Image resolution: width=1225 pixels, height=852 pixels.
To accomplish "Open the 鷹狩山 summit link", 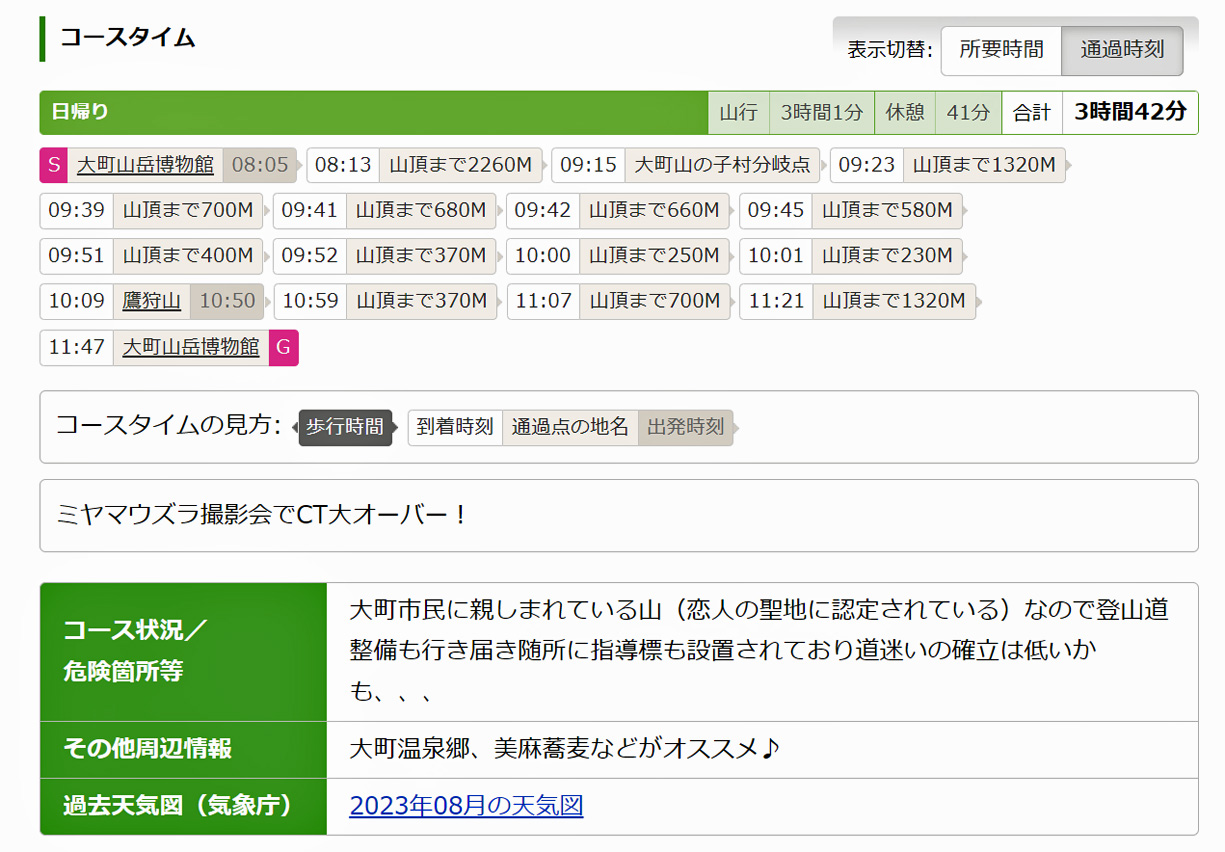I will (151, 301).
